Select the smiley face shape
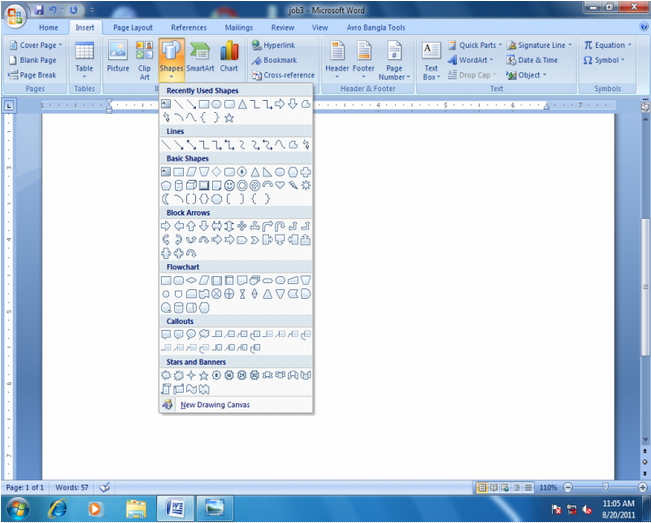Viewport: 651px width, 523px height. (229, 185)
